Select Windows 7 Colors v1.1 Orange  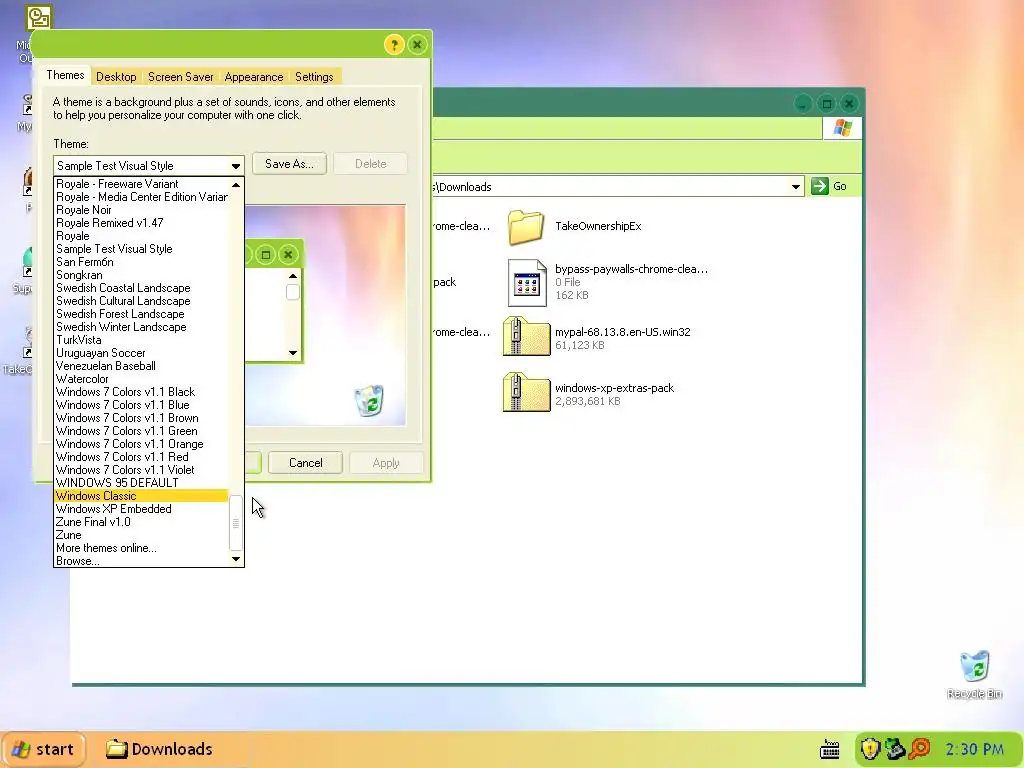pos(141,443)
